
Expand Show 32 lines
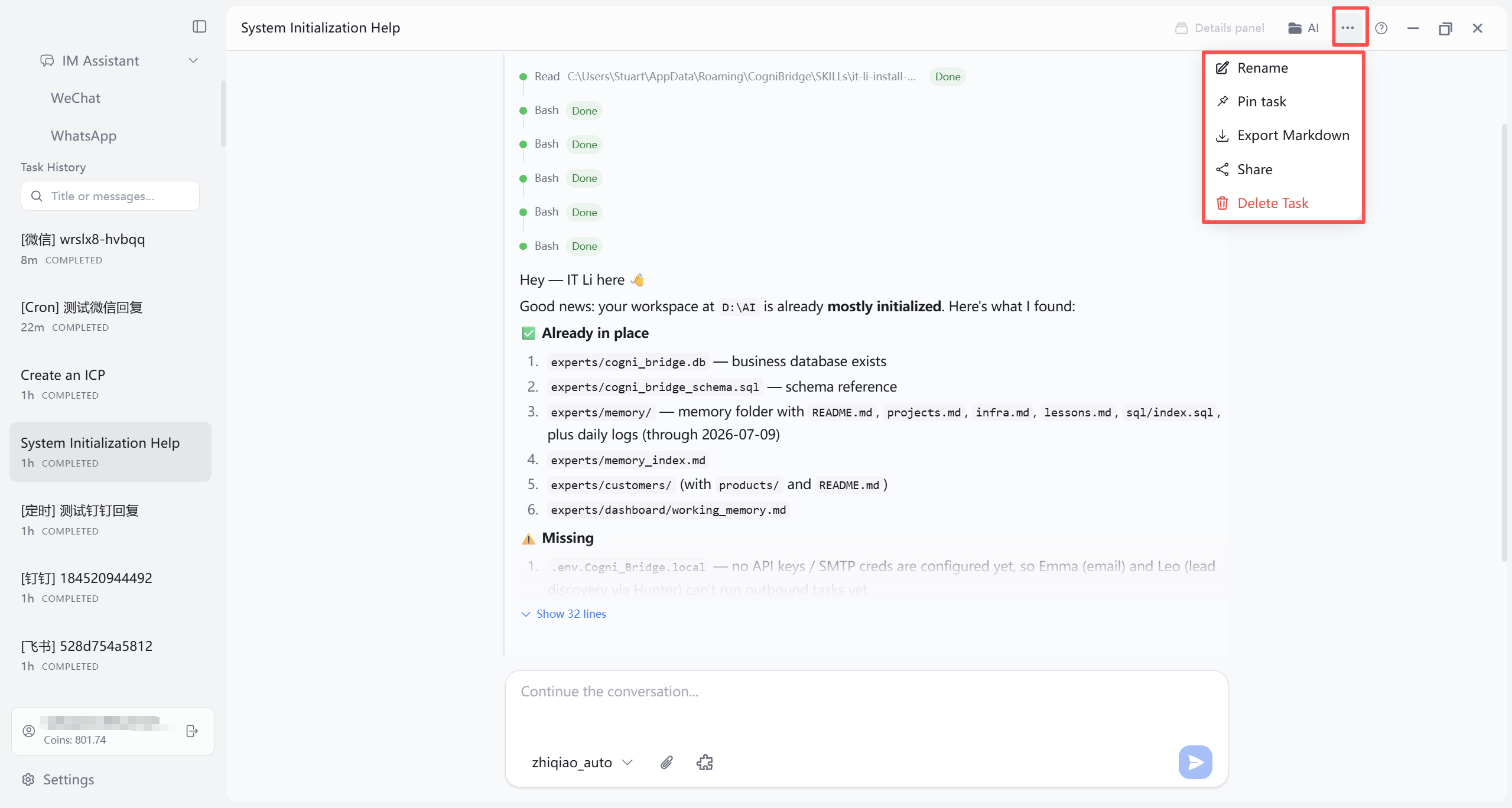[x=564, y=614]
